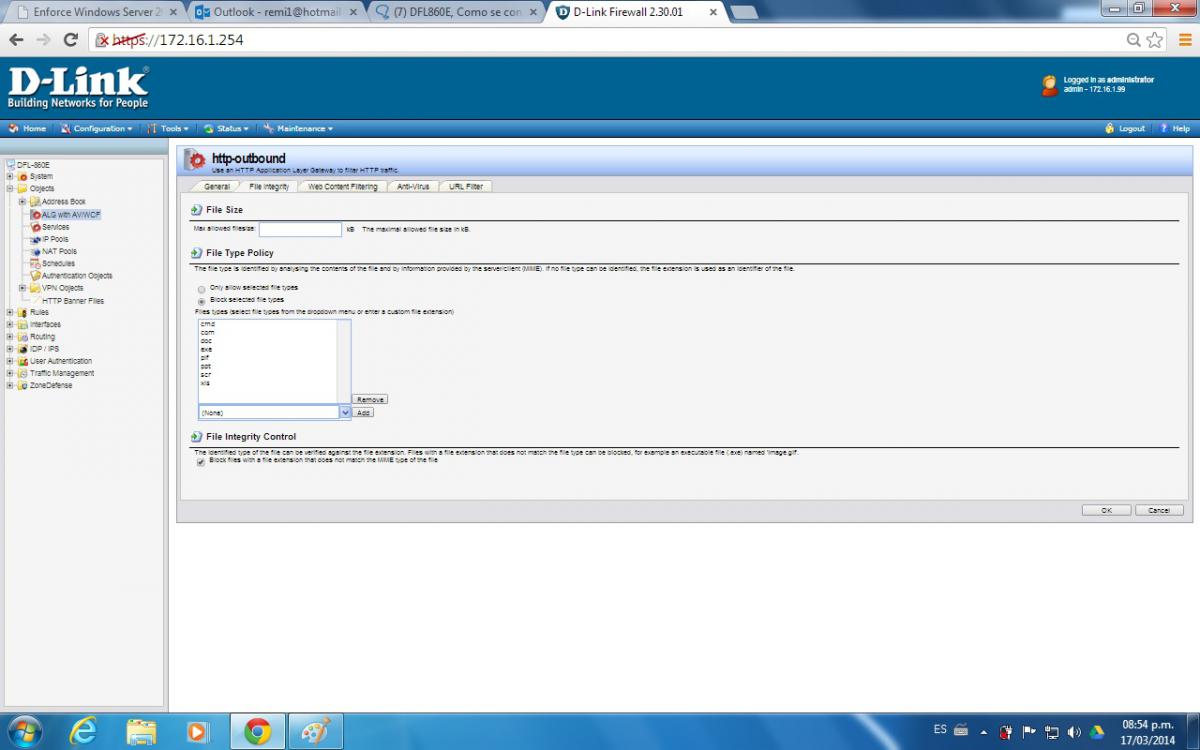Click the ZoneDefense icon
Image resolution: width=1200 pixels, height=750 pixels.
22,386
